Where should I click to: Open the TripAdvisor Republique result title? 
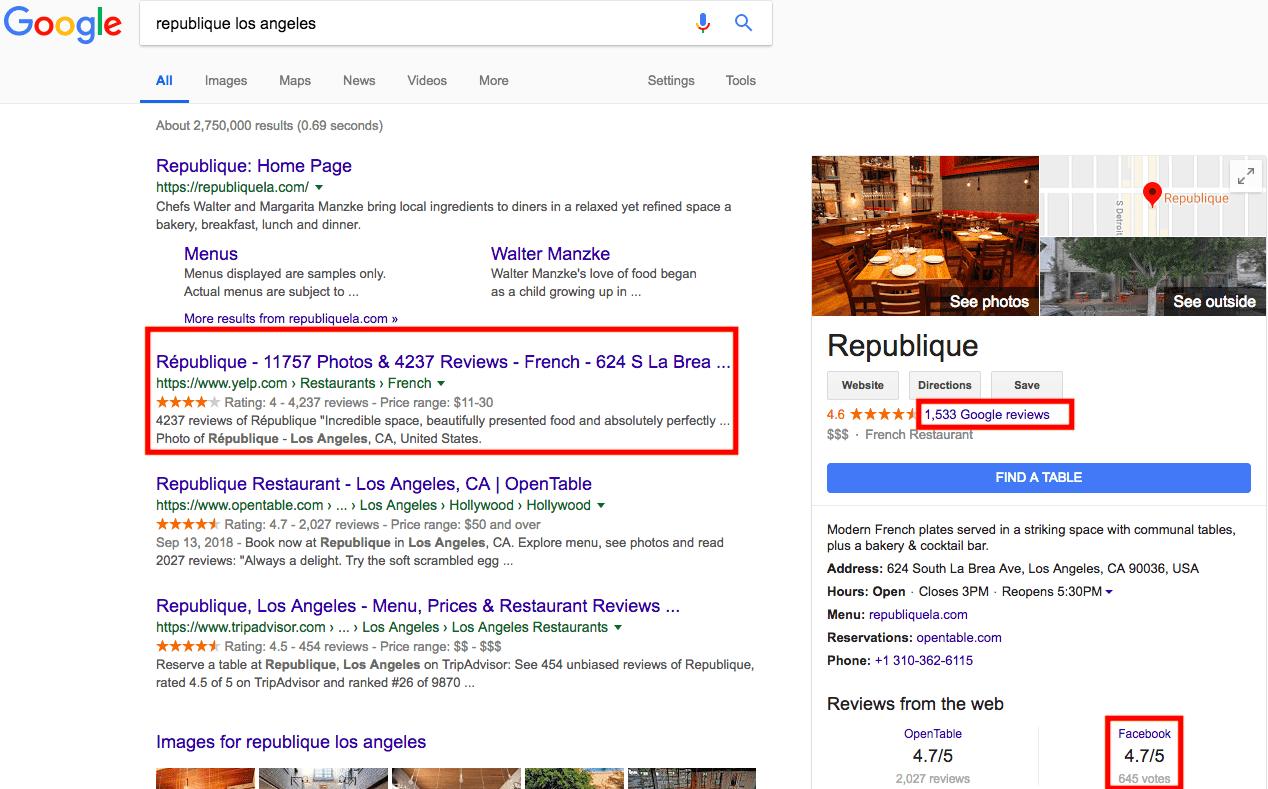point(418,606)
